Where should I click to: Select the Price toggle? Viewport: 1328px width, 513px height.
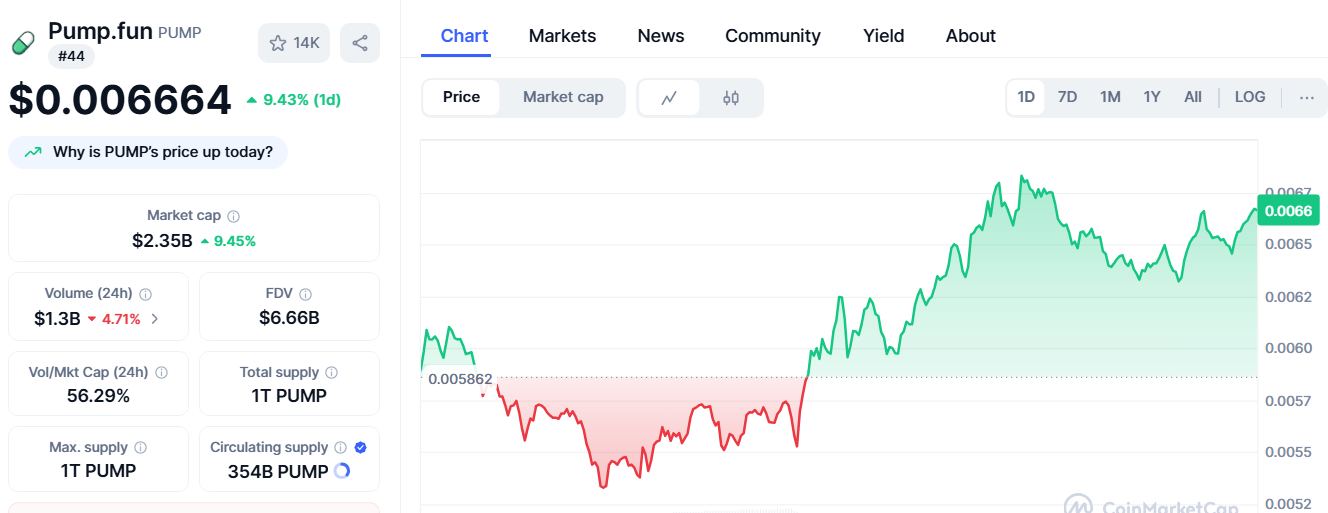[x=461, y=97]
